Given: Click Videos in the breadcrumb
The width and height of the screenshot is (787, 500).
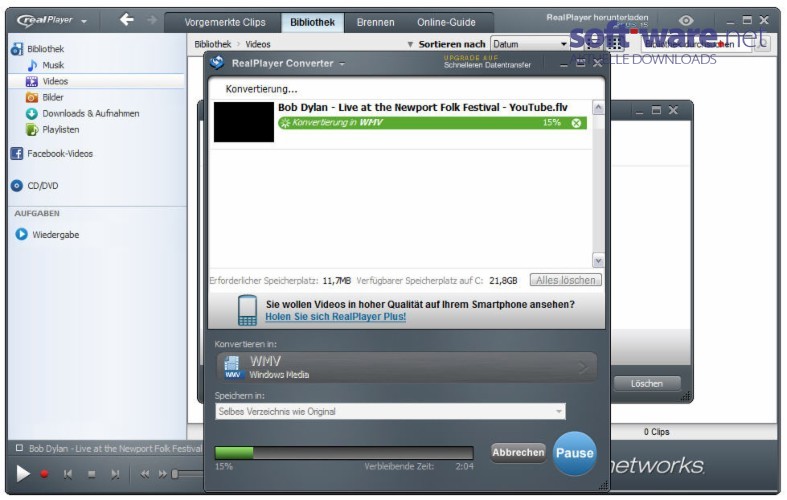Looking at the screenshot, I should [258, 44].
